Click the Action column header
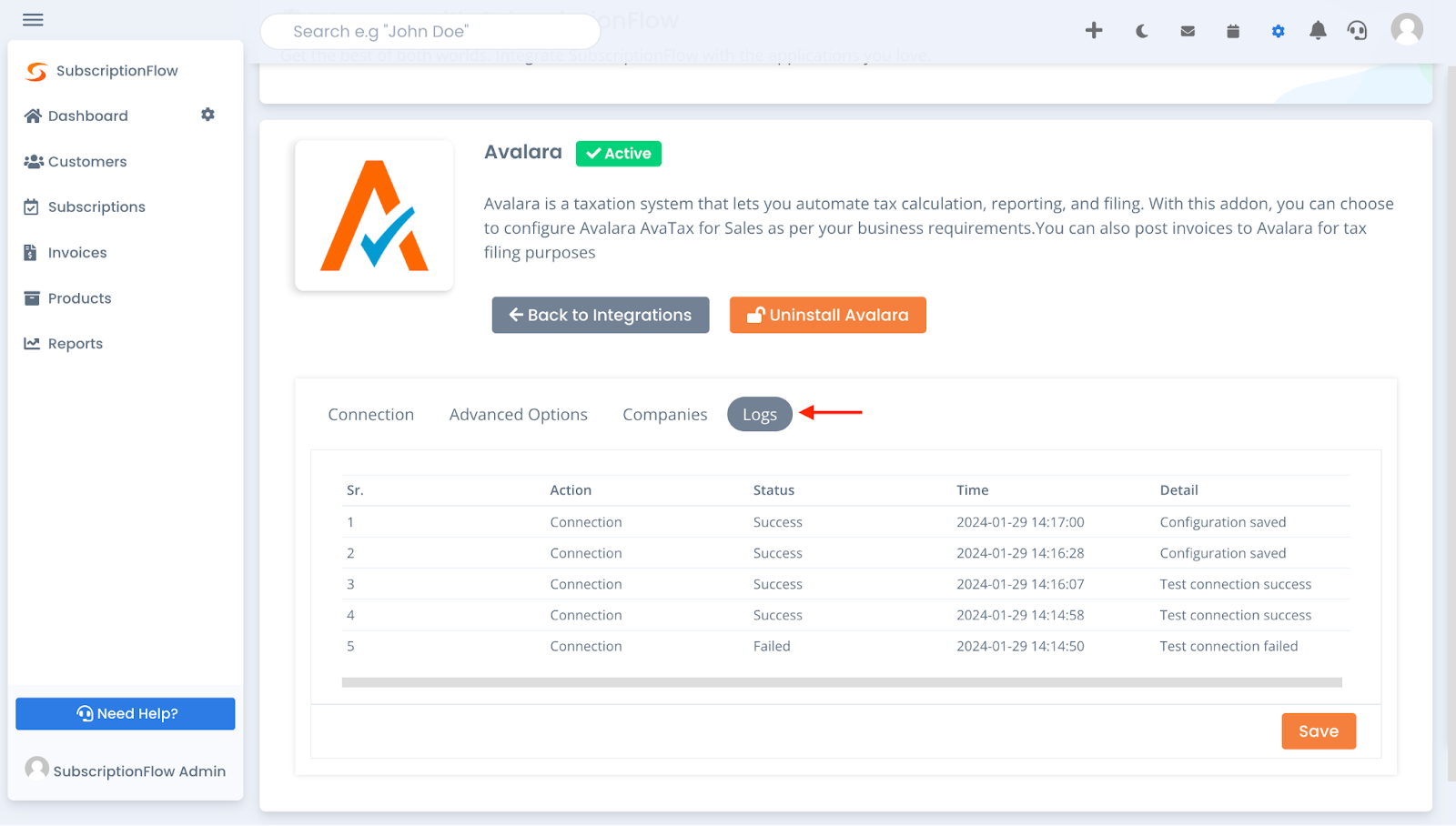This screenshot has height=826, width=1456. click(571, 489)
